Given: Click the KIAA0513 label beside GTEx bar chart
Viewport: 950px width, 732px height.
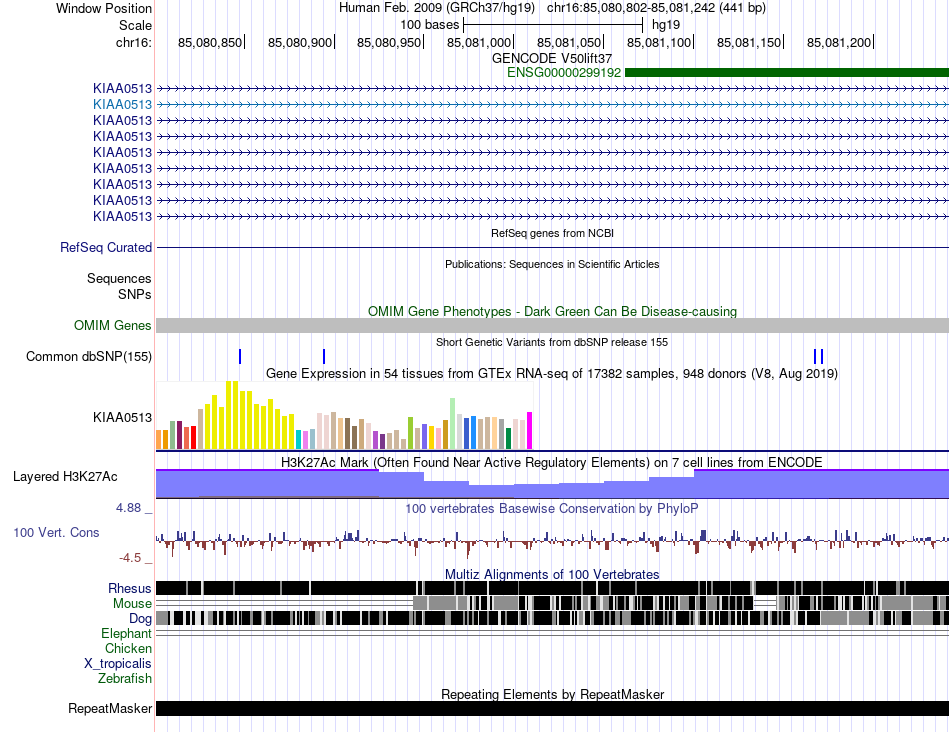Looking at the screenshot, I should point(122,418).
